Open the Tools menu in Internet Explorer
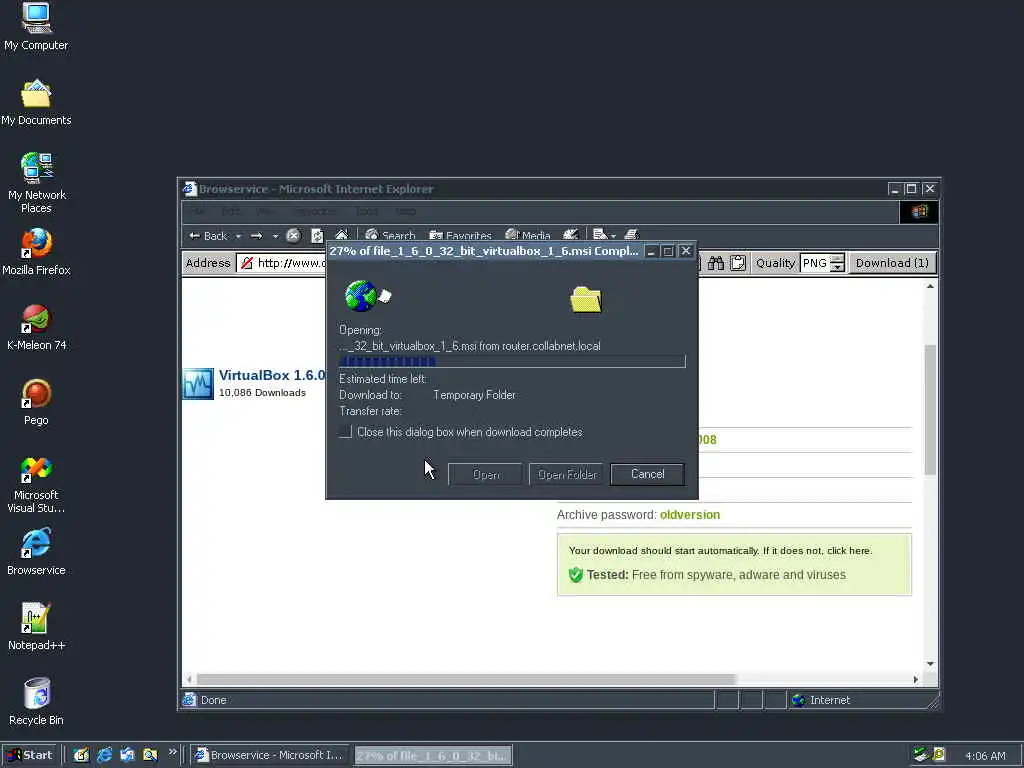 [367, 212]
